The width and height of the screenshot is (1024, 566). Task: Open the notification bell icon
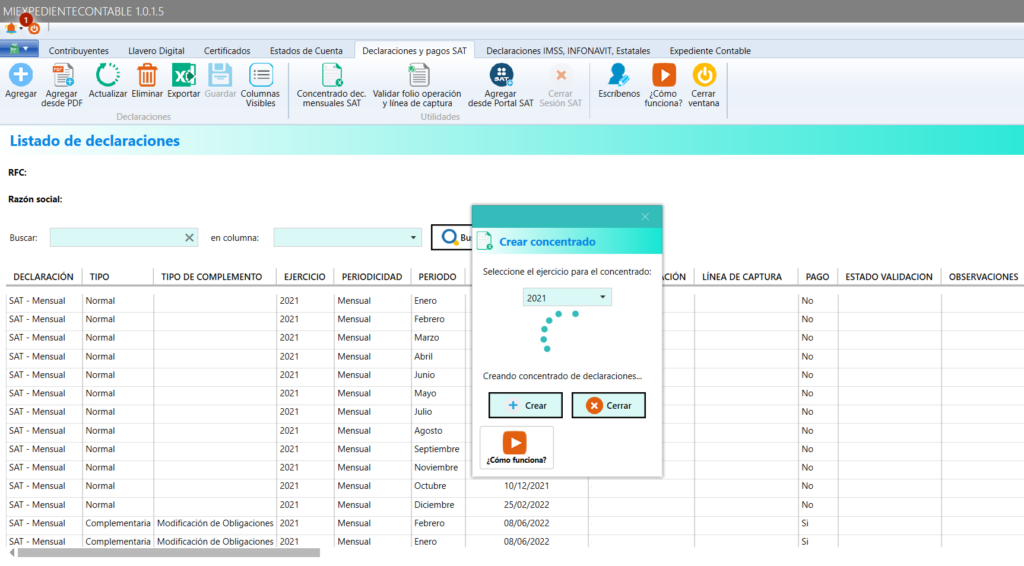coord(11,29)
